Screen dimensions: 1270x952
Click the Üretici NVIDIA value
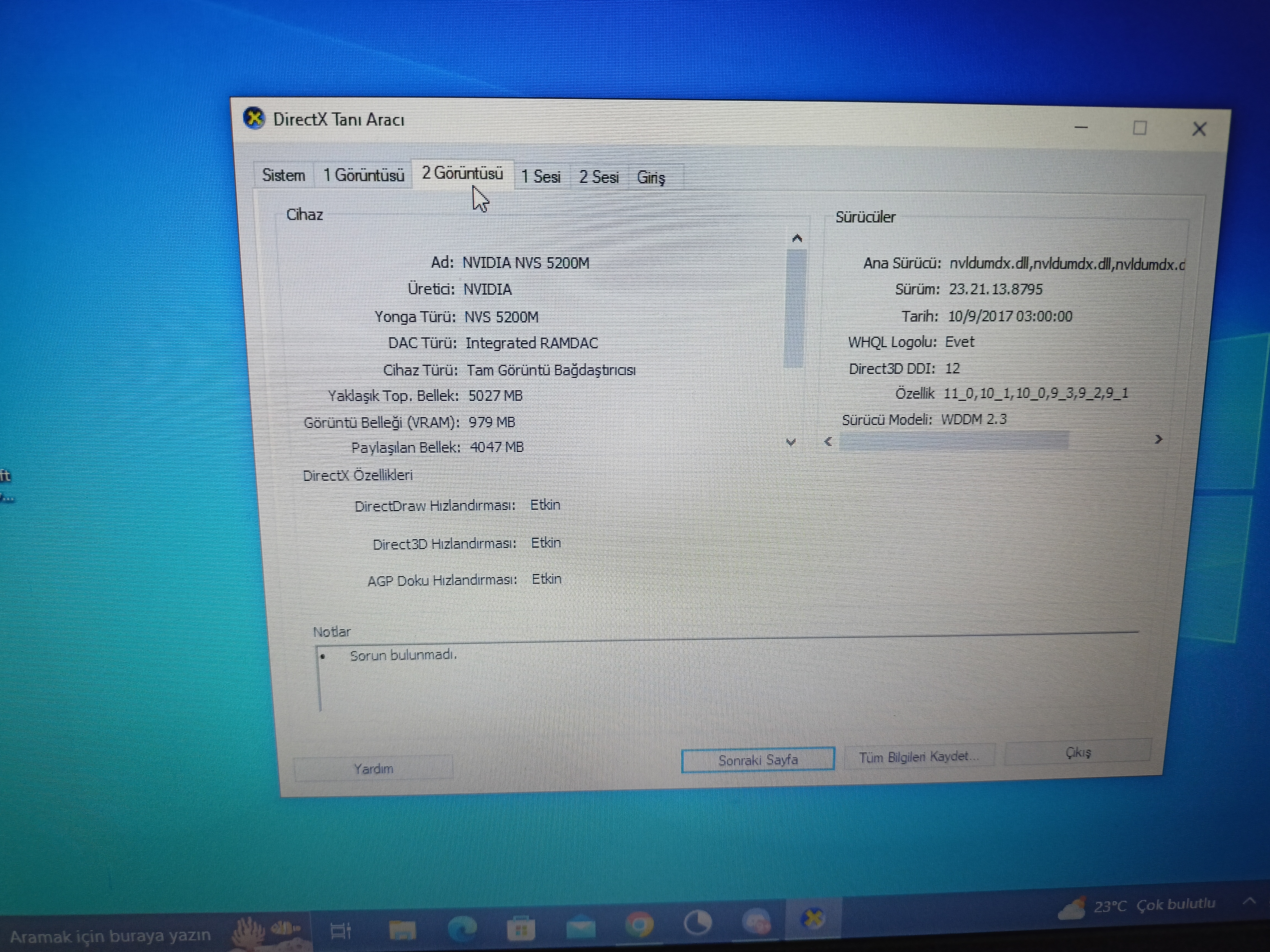pos(488,289)
